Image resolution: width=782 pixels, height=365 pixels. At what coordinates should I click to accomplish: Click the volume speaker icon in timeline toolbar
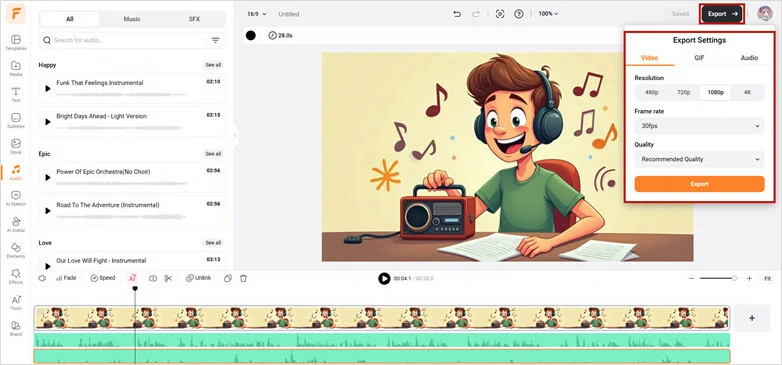[x=43, y=278]
